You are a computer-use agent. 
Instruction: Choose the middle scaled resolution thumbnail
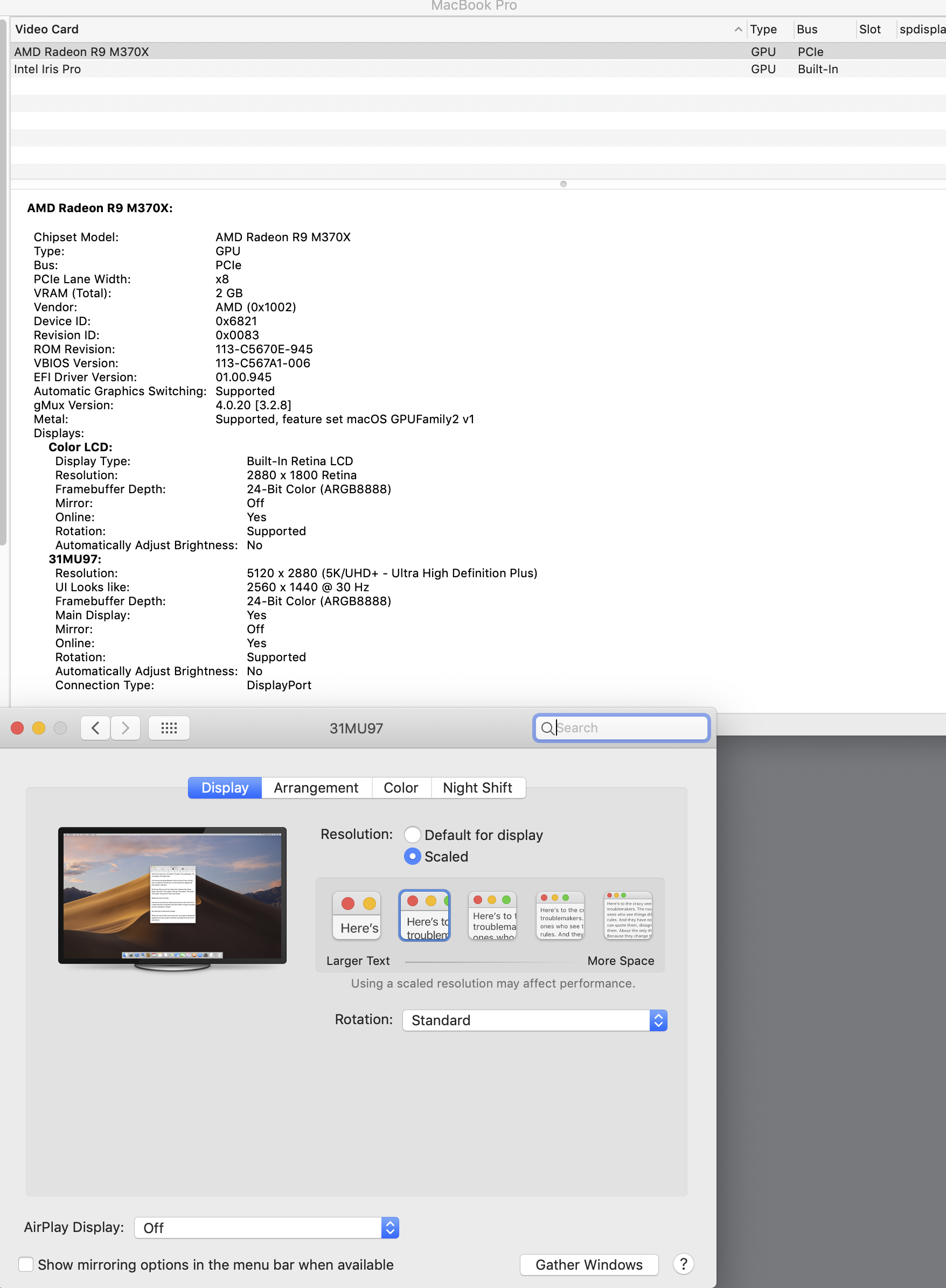492,915
